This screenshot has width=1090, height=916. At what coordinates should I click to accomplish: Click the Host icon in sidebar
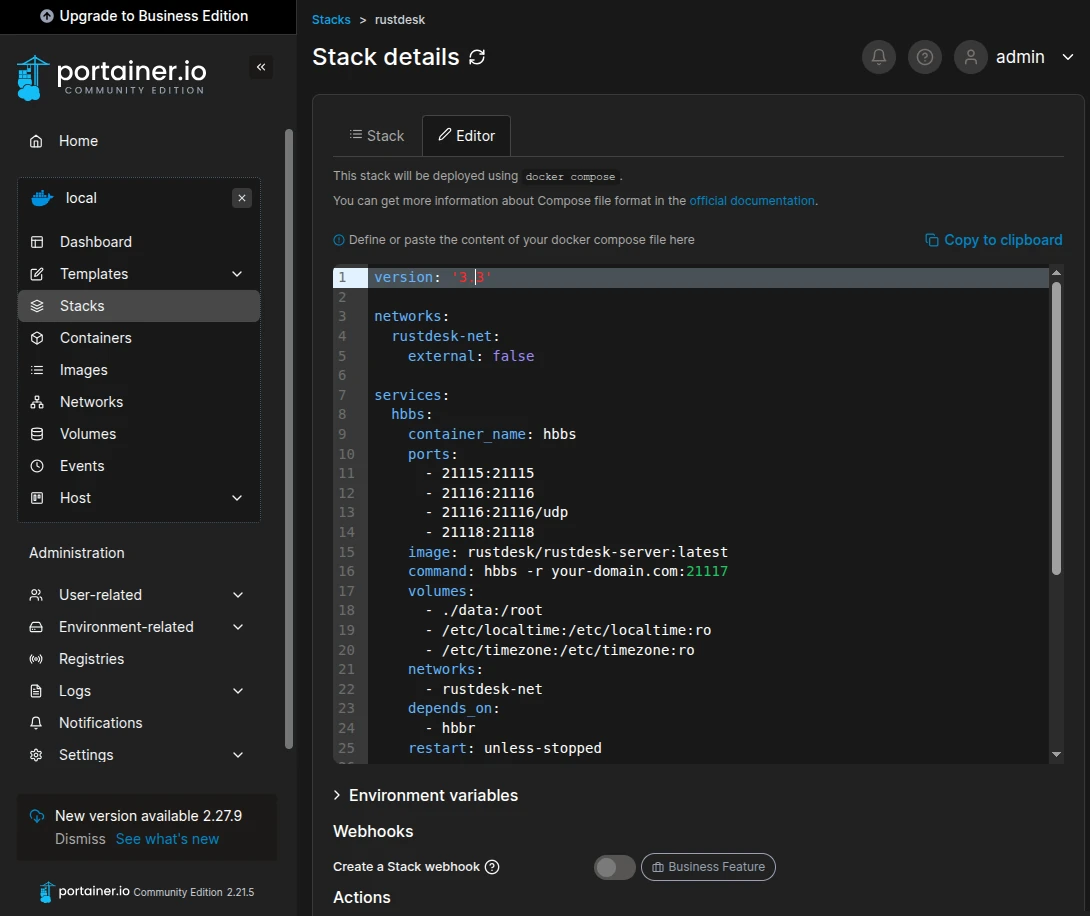pyautogui.click(x=37, y=498)
